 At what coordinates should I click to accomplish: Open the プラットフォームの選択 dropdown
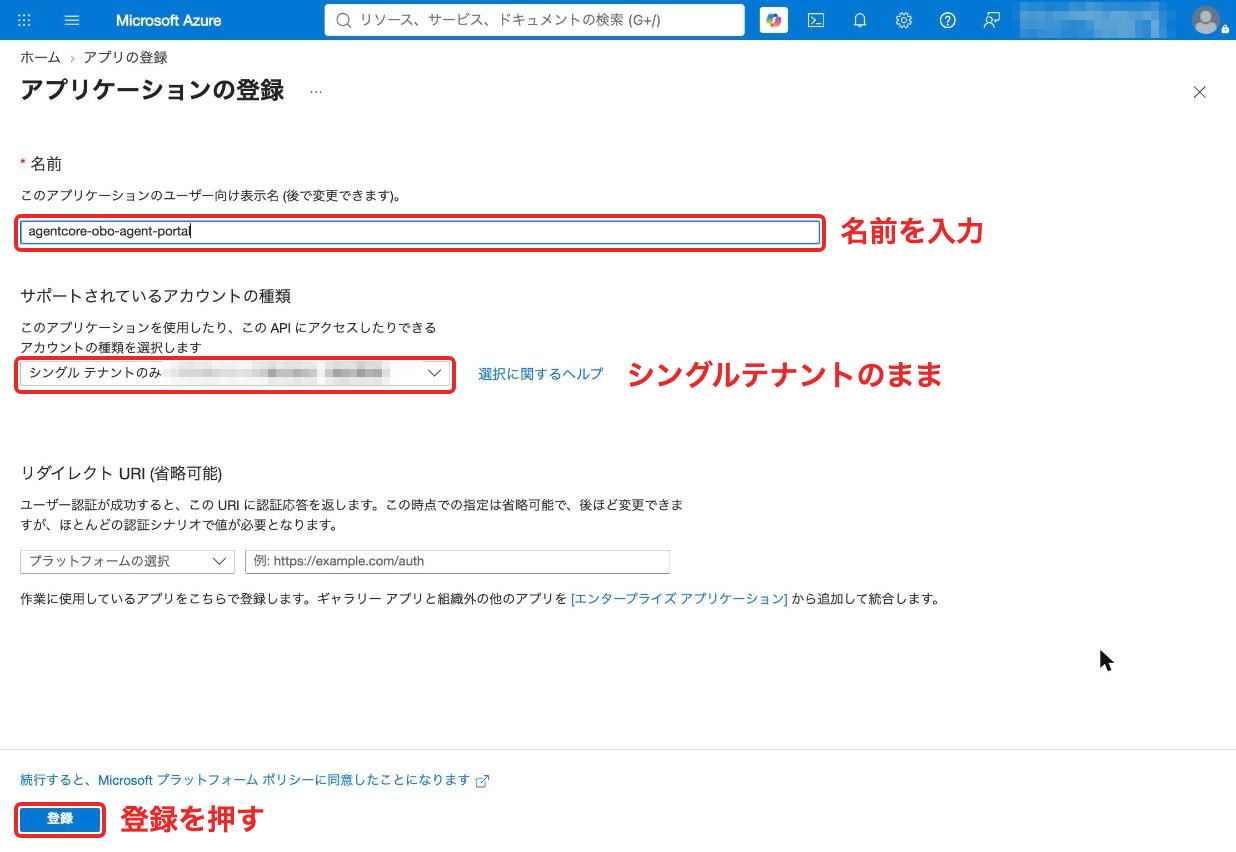click(127, 561)
